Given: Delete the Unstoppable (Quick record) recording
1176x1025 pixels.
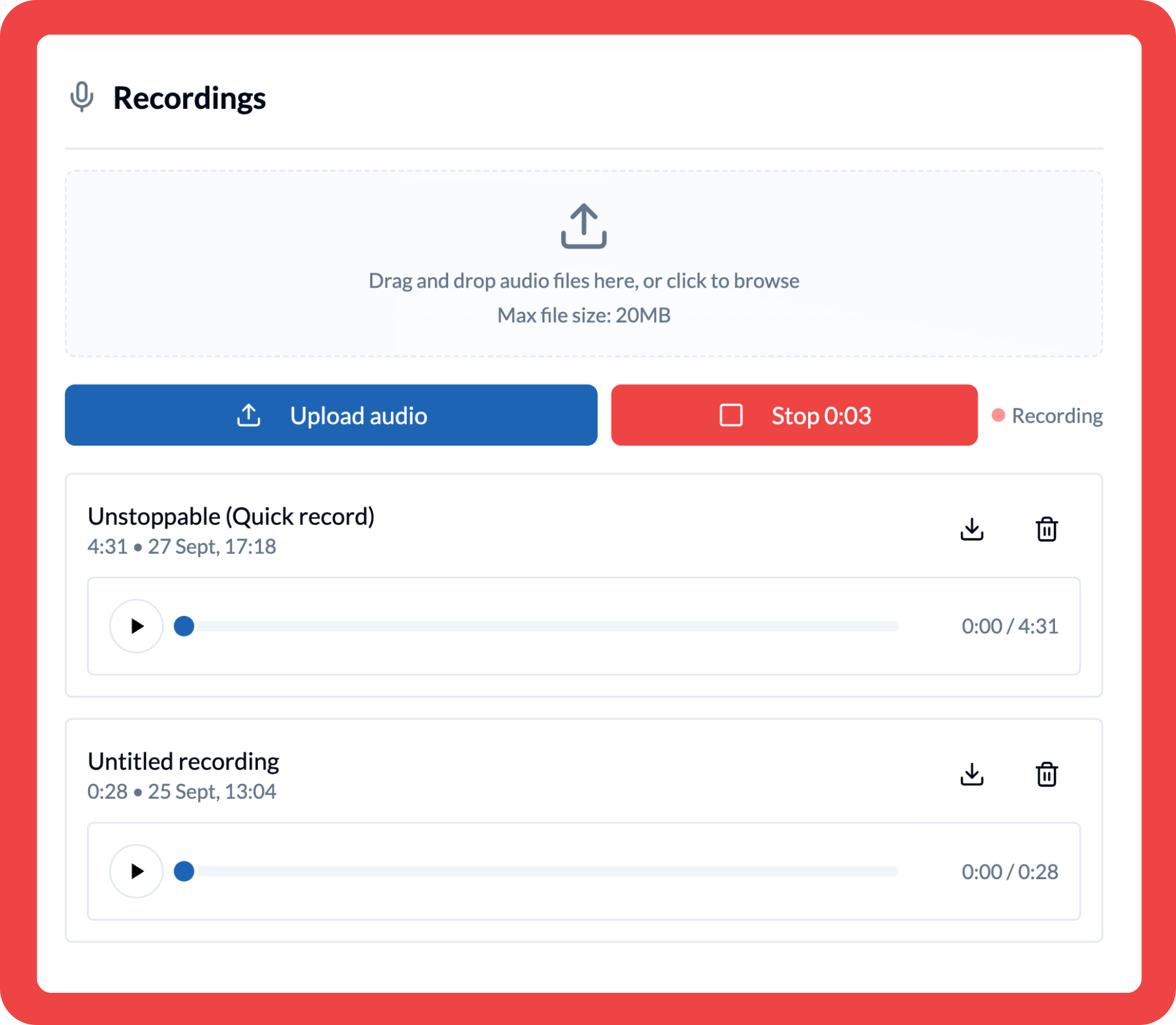Looking at the screenshot, I should point(1047,529).
